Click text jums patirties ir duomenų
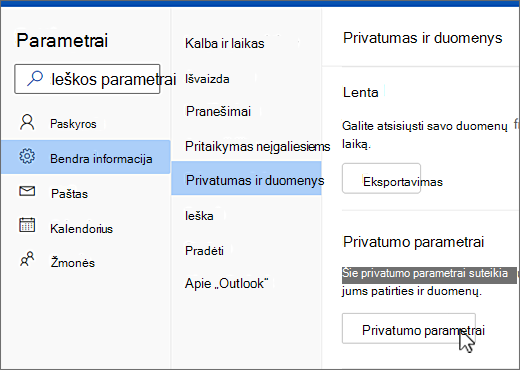This screenshot has height=370, width=520. click(412, 291)
